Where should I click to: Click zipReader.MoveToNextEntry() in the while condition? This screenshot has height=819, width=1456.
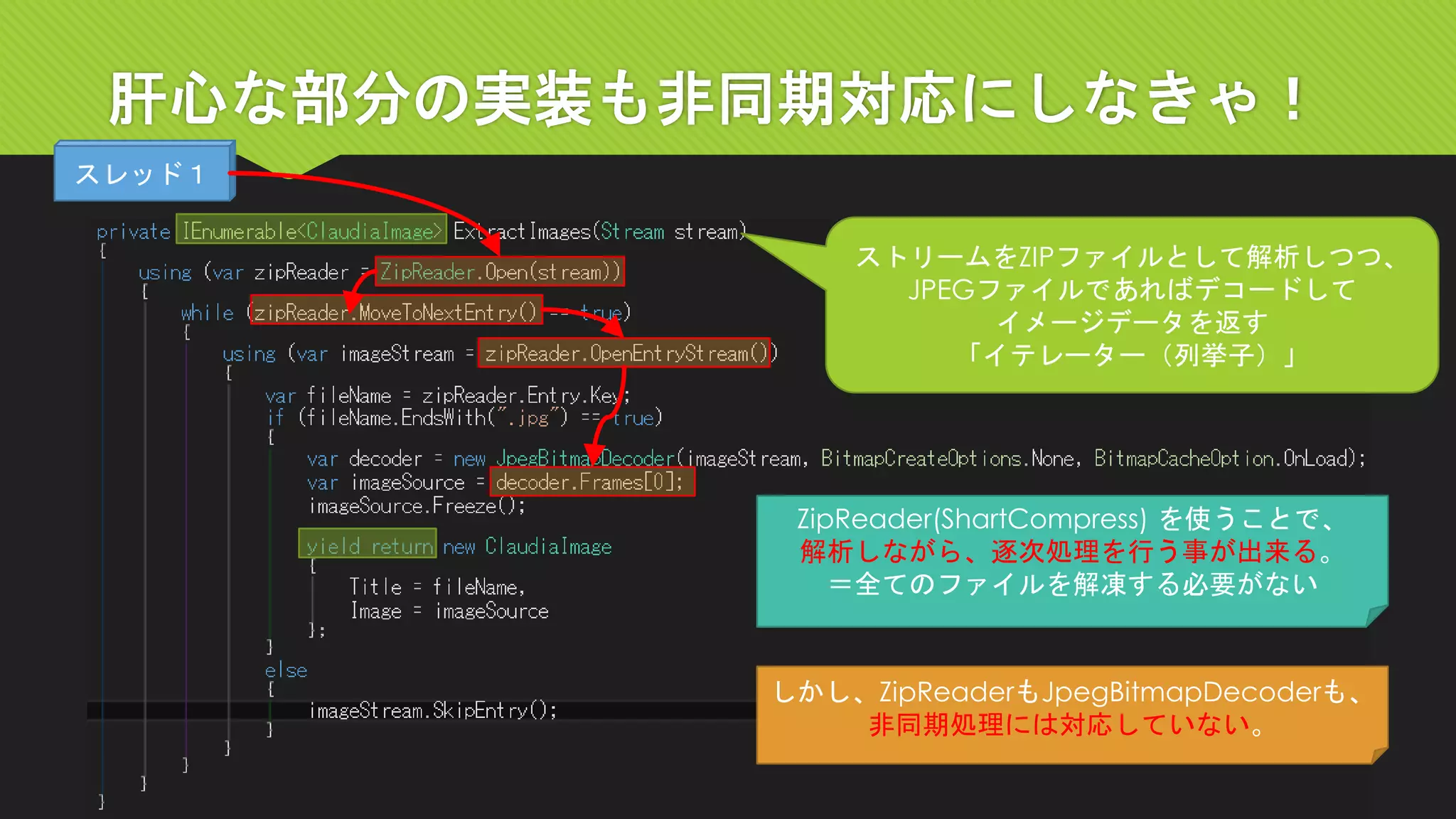pyautogui.click(x=396, y=311)
